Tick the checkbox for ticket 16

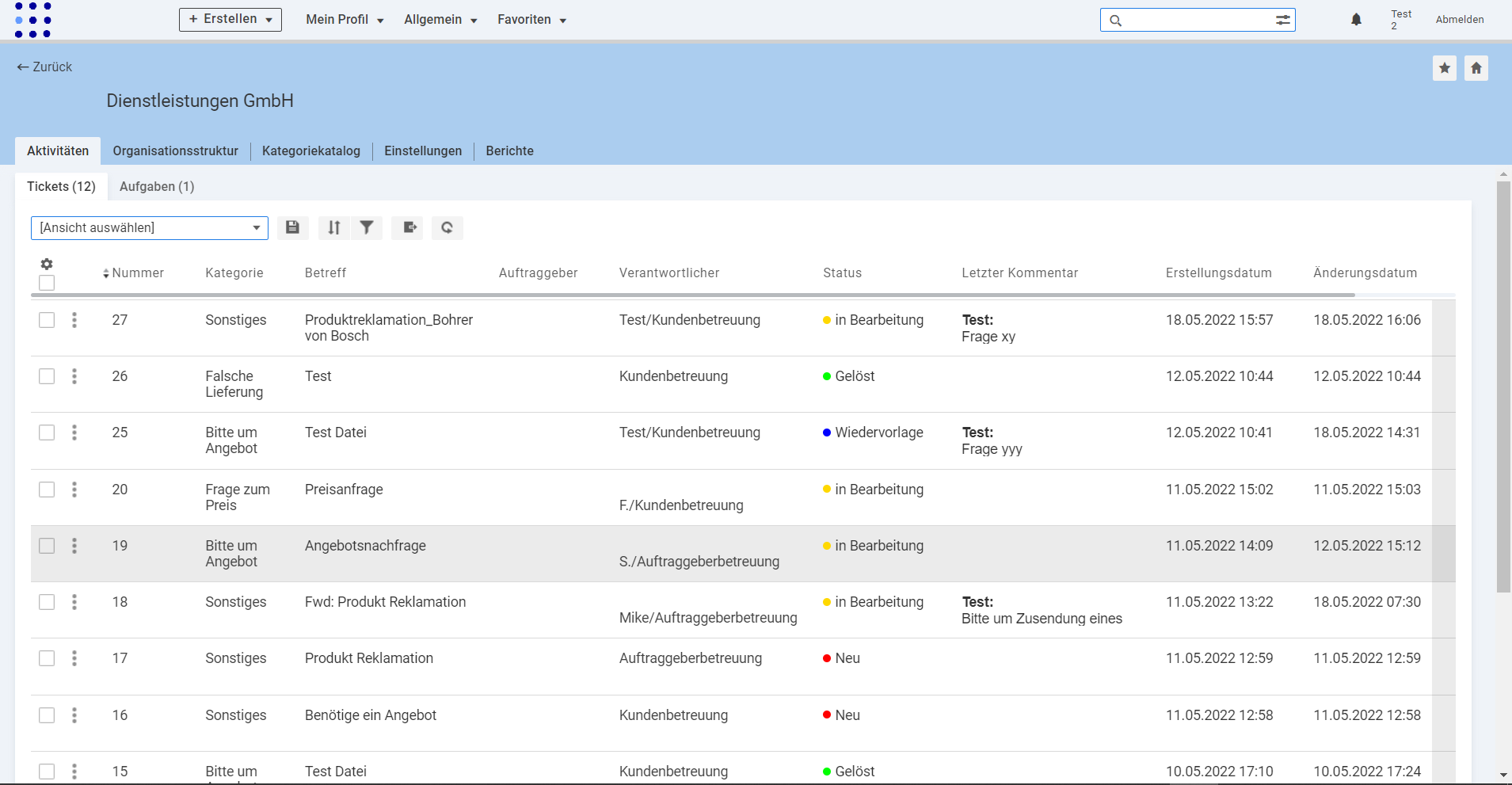pos(47,715)
